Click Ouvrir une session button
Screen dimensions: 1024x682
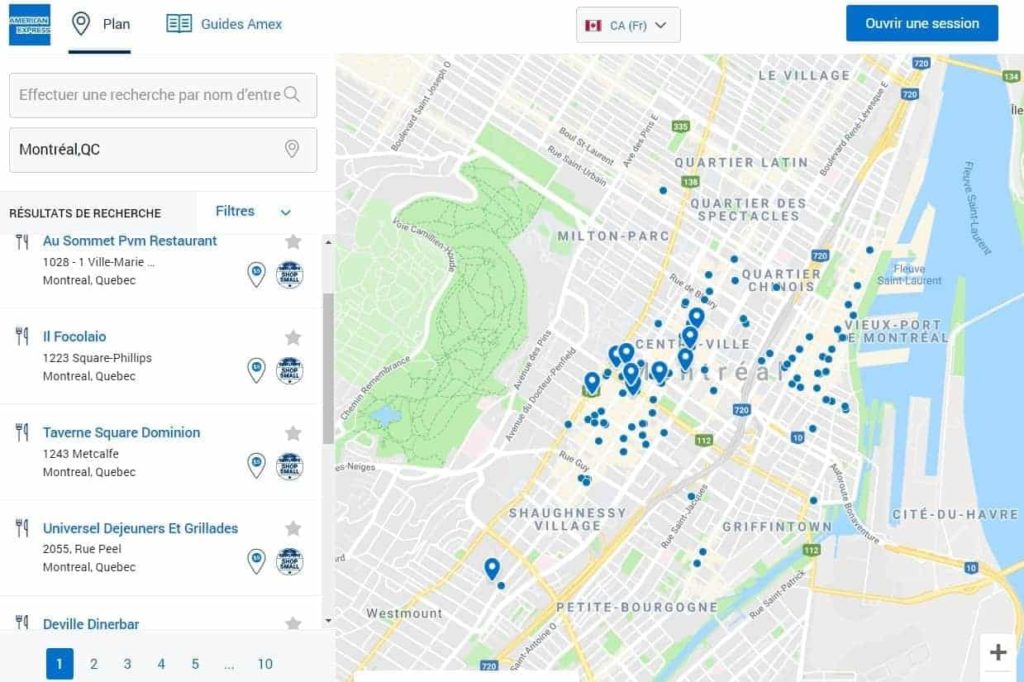click(x=921, y=23)
